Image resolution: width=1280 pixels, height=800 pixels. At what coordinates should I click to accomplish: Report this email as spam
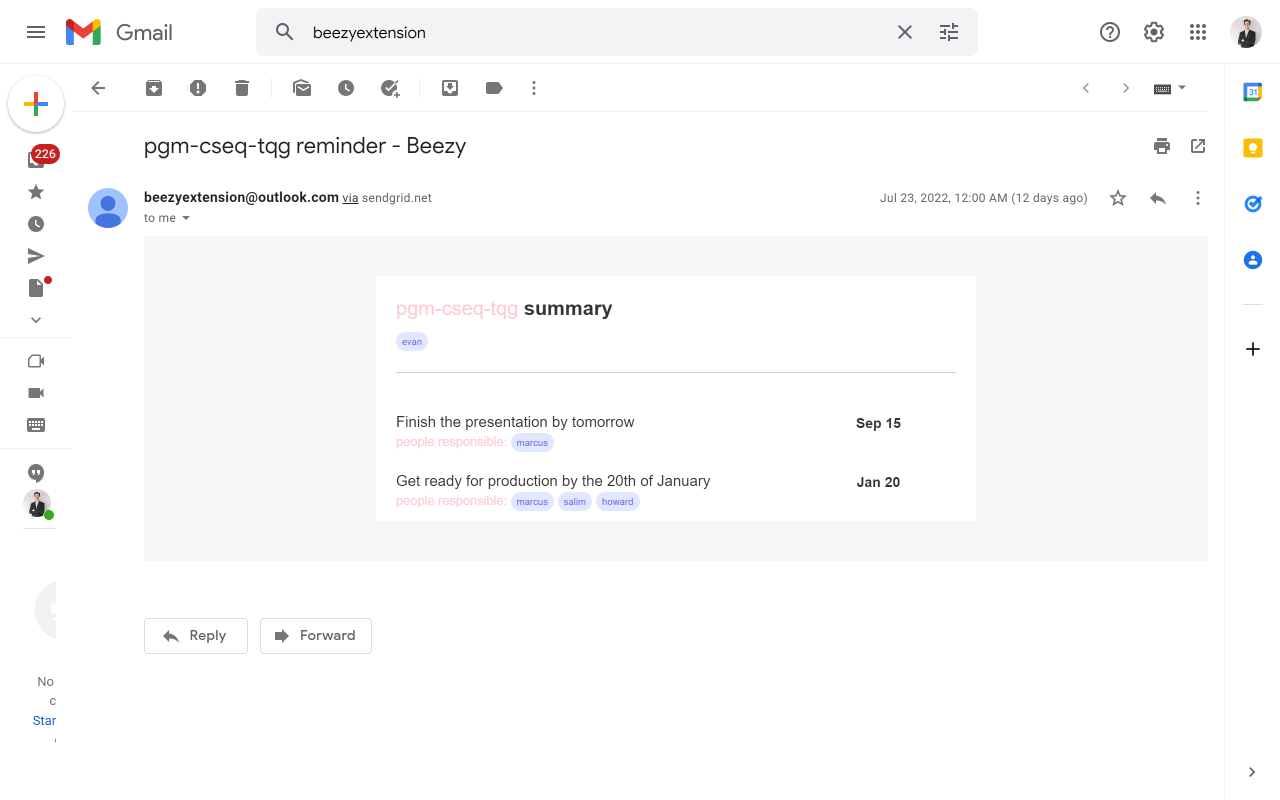[198, 88]
